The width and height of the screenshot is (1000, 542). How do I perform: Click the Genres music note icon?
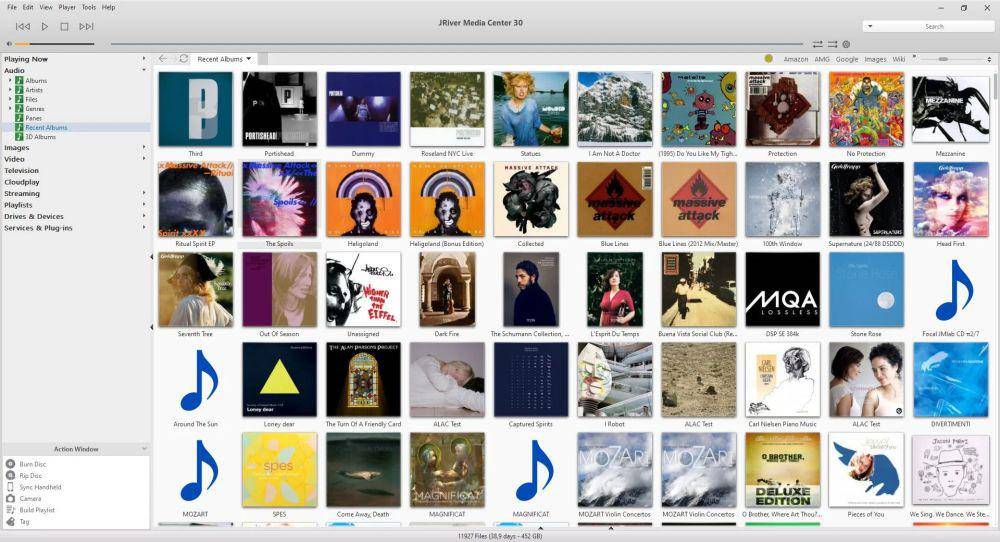(19, 109)
